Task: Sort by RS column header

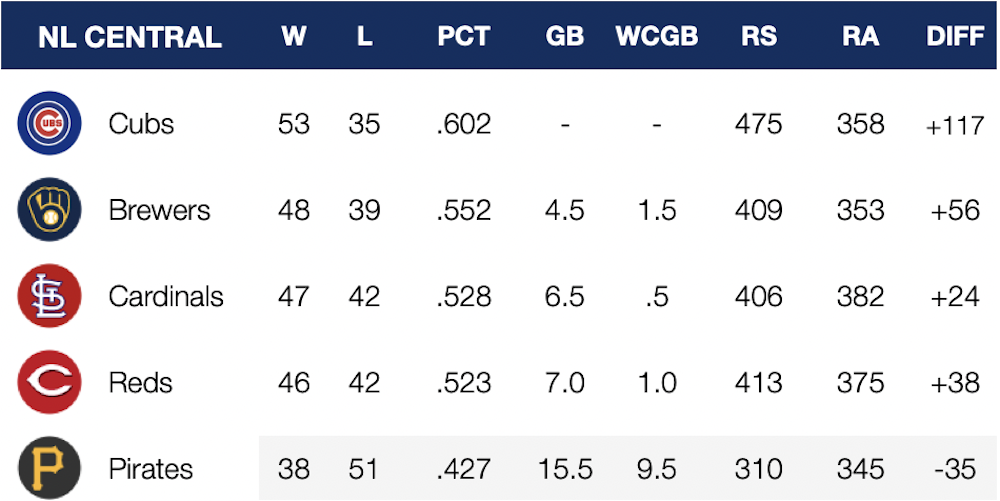Action: tap(760, 37)
